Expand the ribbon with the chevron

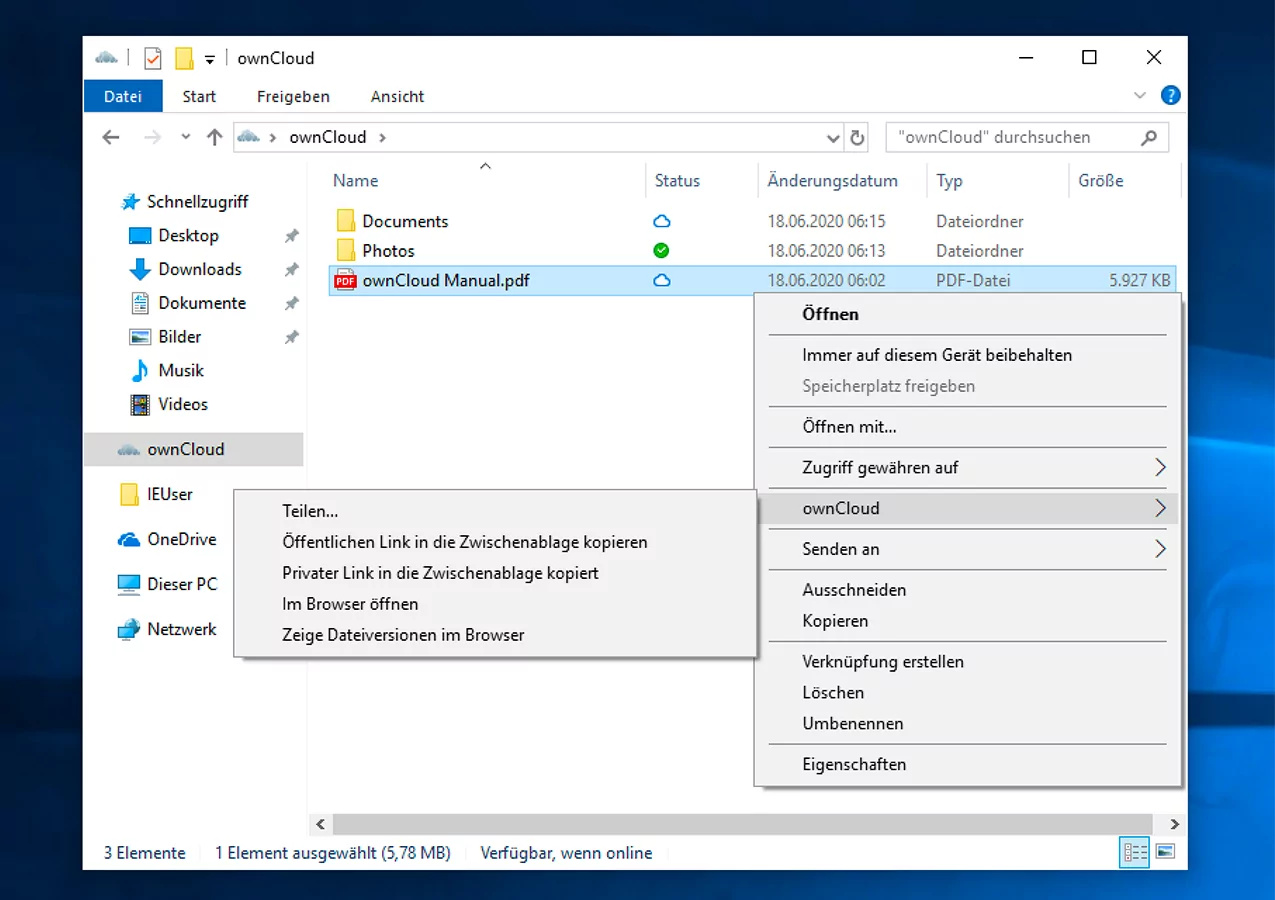(1140, 96)
